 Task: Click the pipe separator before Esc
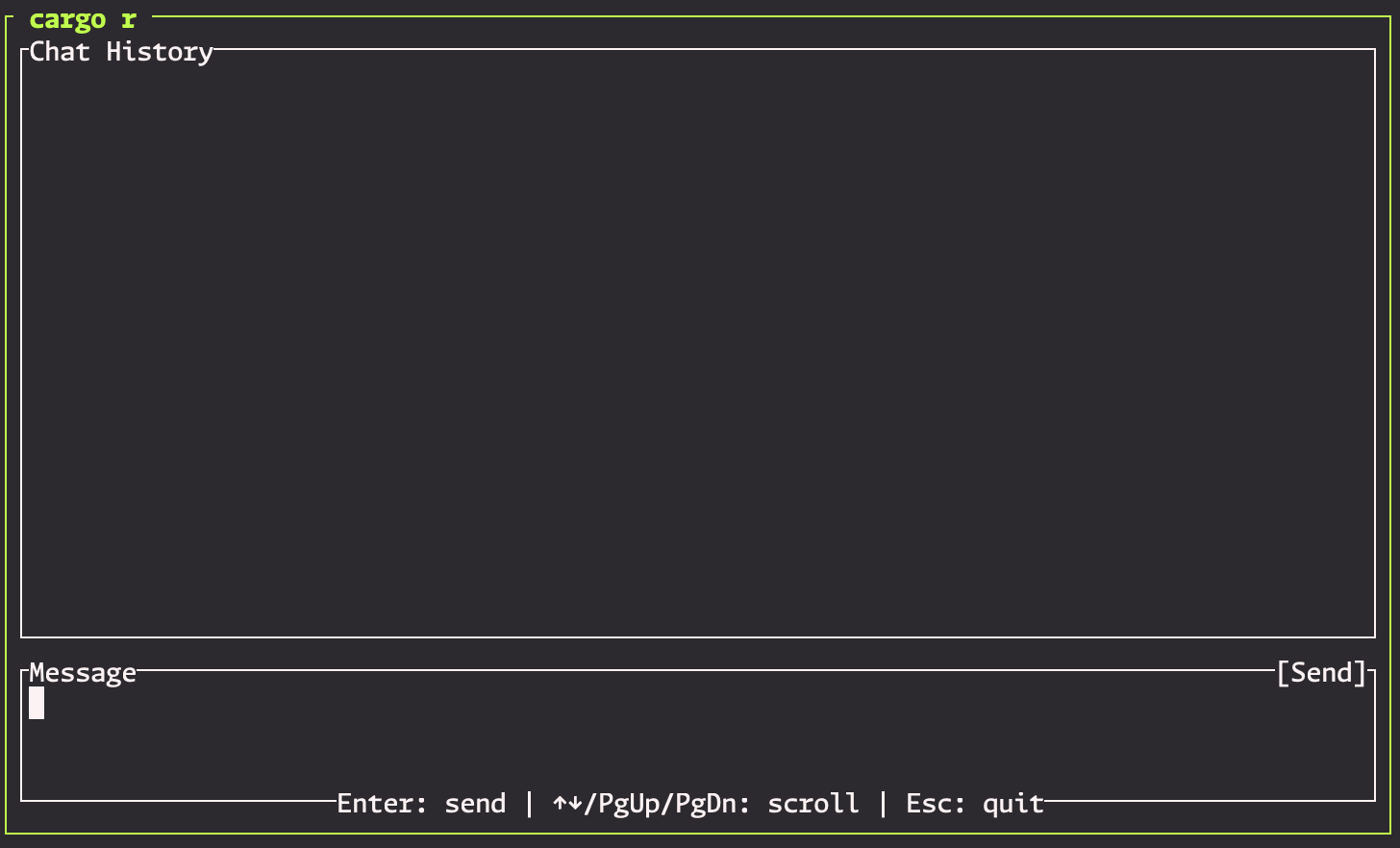(x=883, y=804)
